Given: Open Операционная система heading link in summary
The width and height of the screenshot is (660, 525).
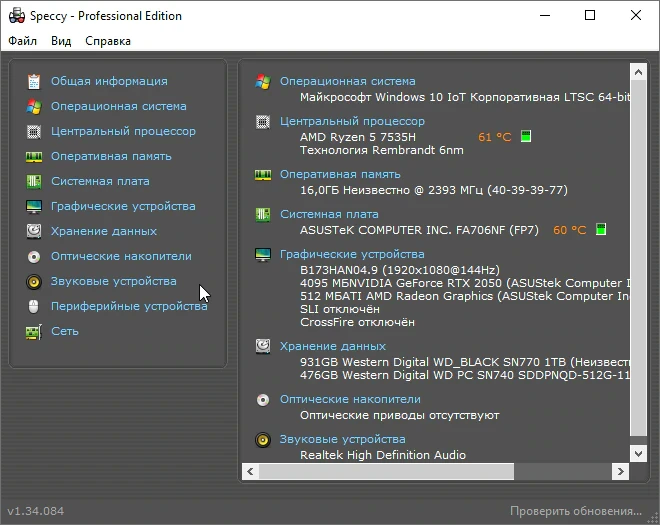Looking at the screenshot, I should tap(348, 81).
